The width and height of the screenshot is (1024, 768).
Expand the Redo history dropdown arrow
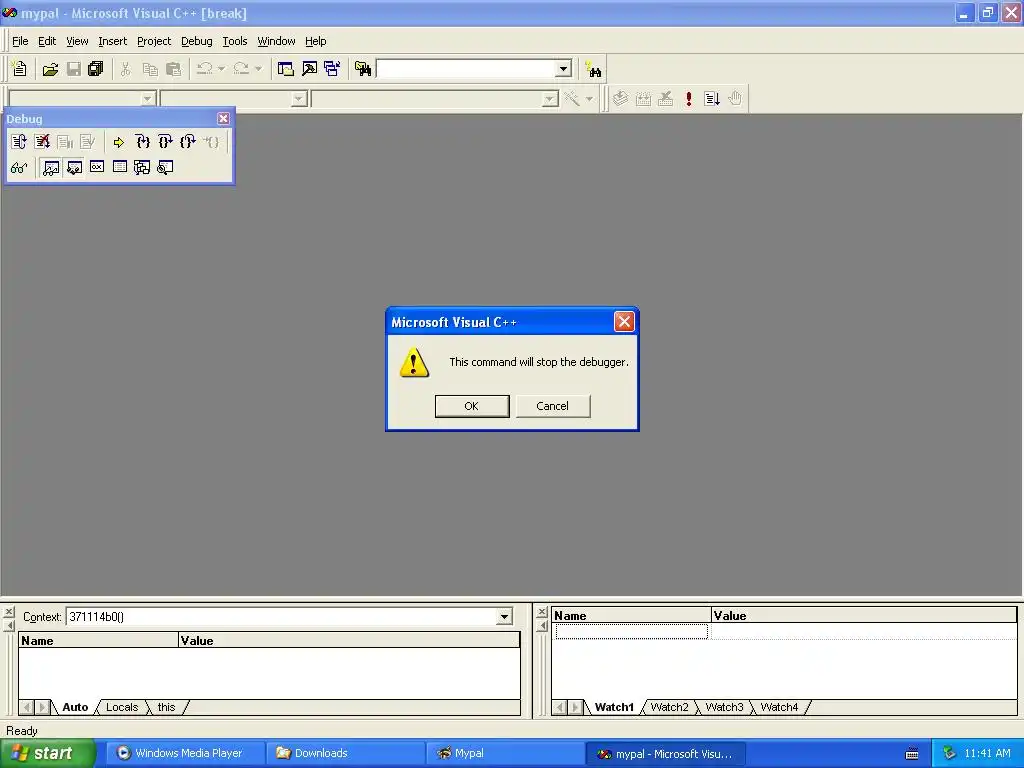point(258,69)
